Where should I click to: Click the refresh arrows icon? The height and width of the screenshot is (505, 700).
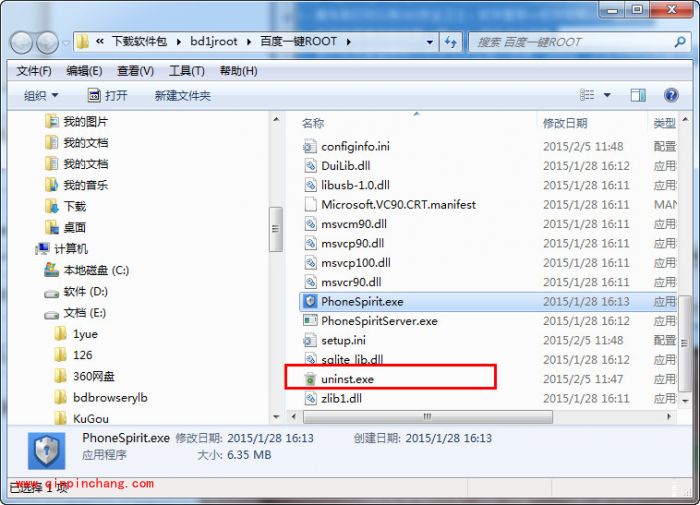click(450, 42)
